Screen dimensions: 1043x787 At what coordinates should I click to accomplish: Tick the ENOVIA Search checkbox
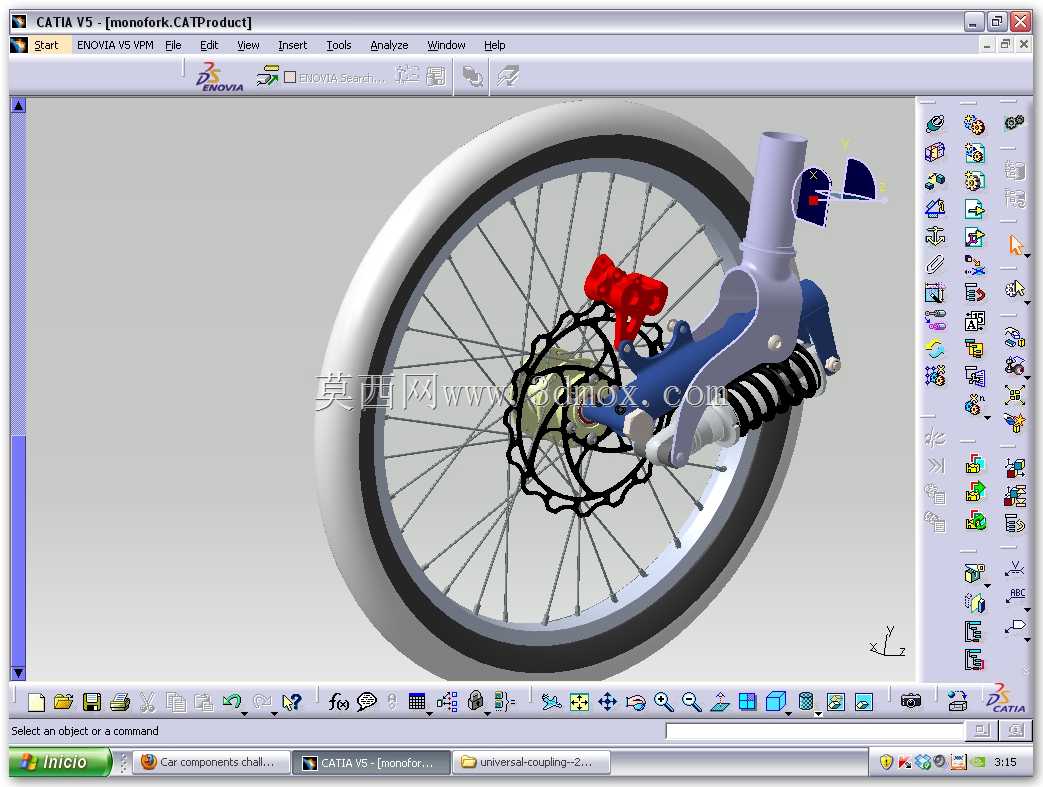click(290, 77)
